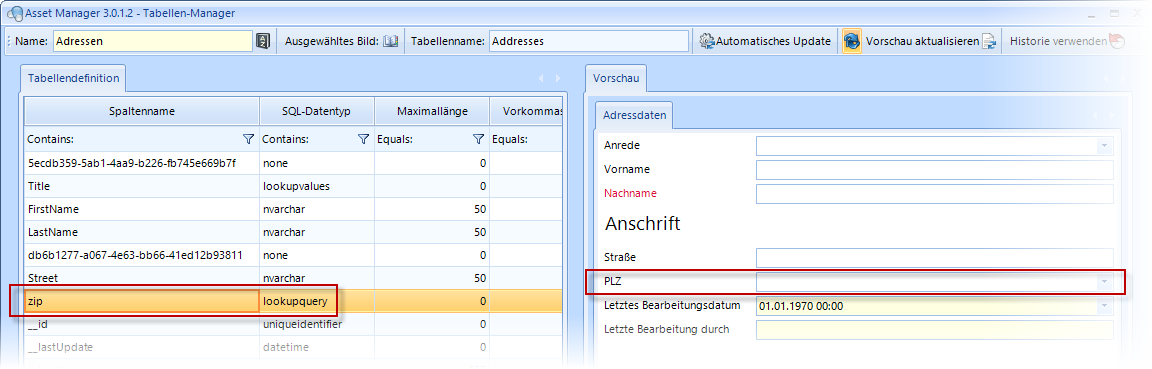
Task: Click the 01.01.1970 00:00 date value
Action: (x=802, y=306)
